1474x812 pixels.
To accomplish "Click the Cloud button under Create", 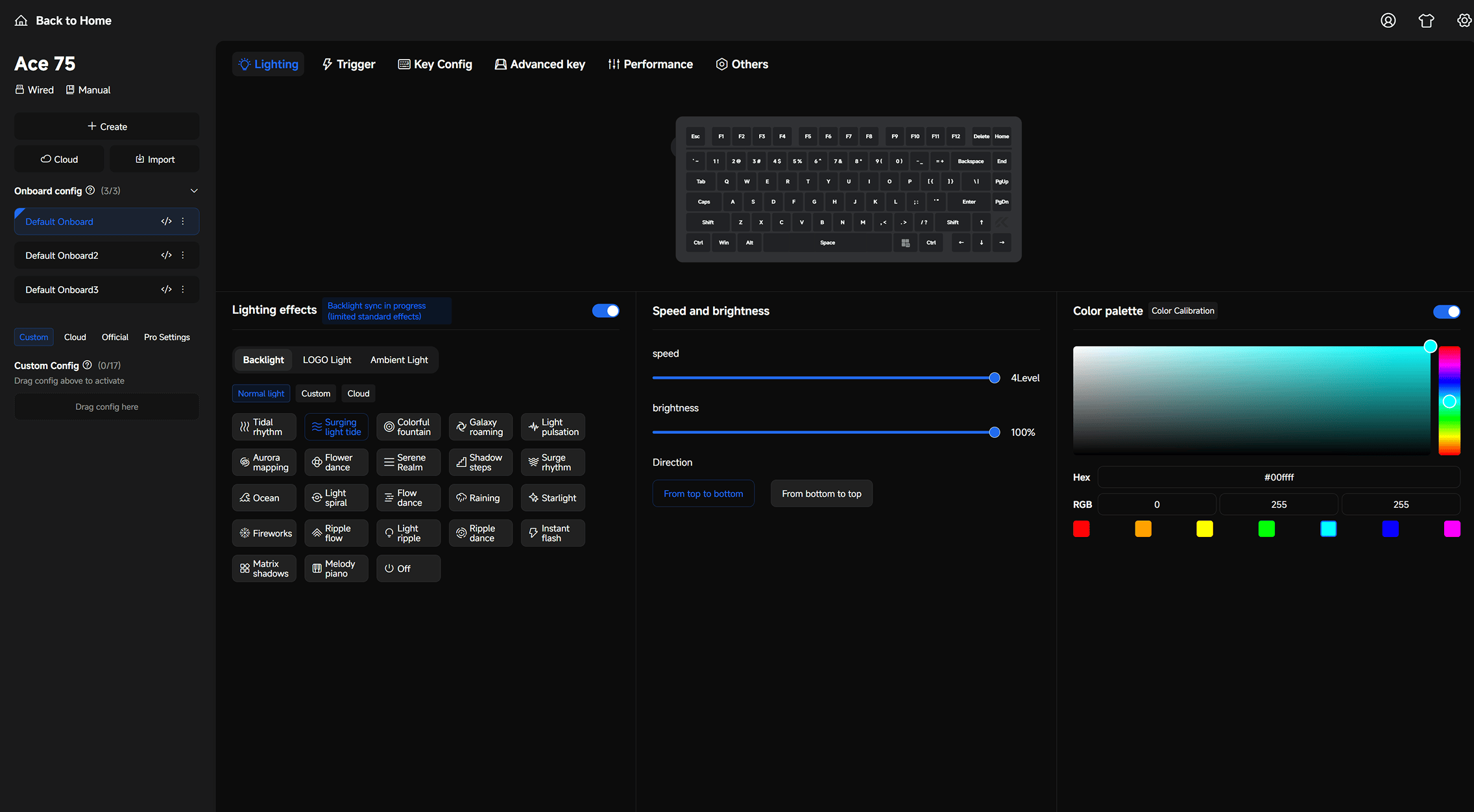I will [x=59, y=160].
